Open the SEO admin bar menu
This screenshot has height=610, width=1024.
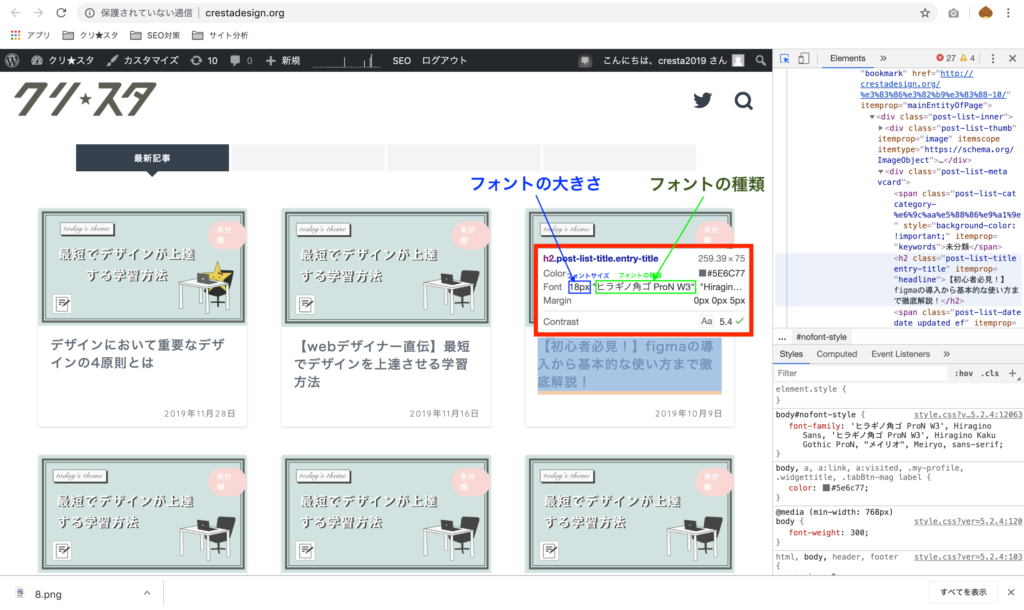coord(402,61)
